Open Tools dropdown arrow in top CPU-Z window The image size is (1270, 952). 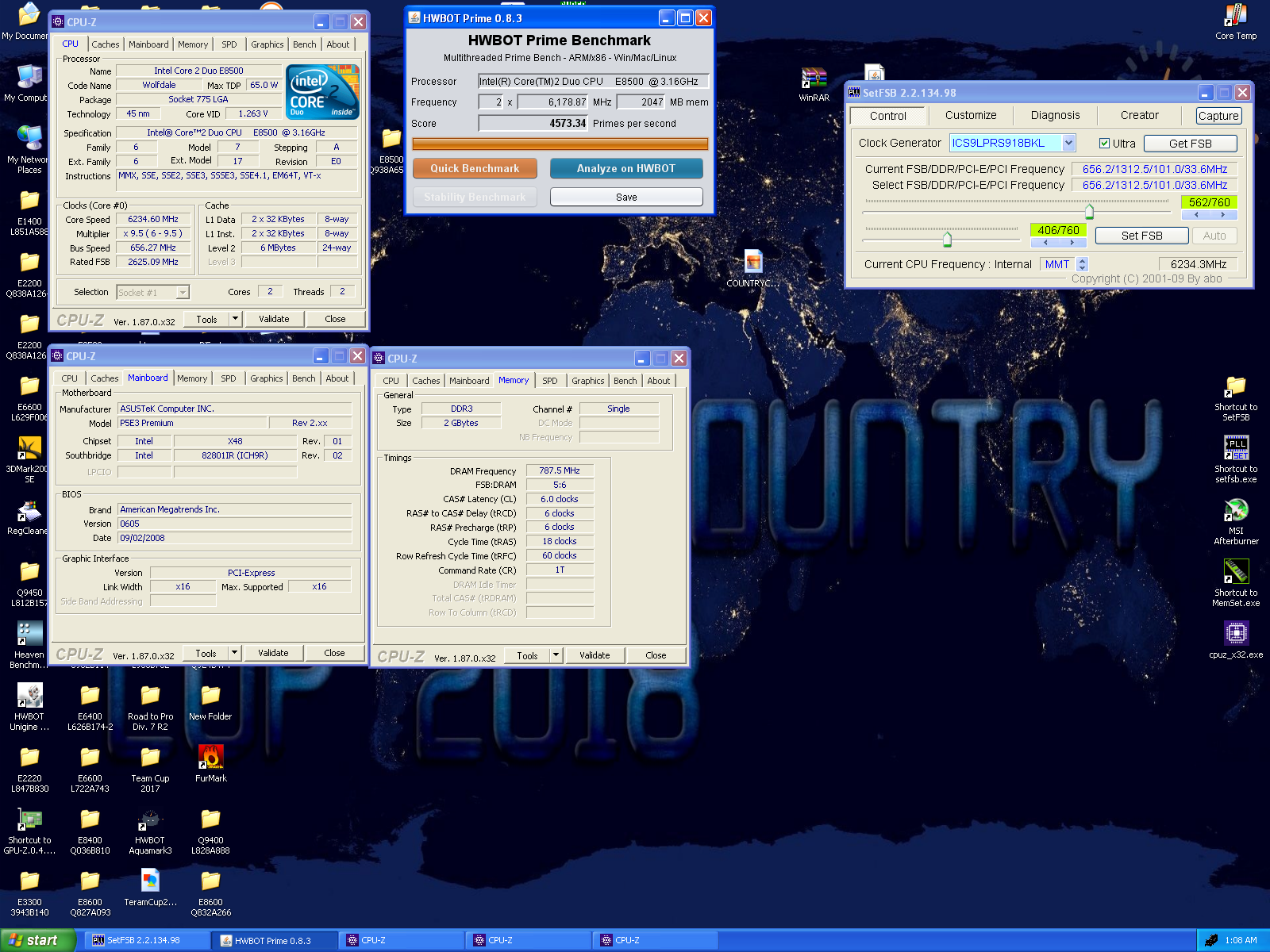click(x=235, y=319)
